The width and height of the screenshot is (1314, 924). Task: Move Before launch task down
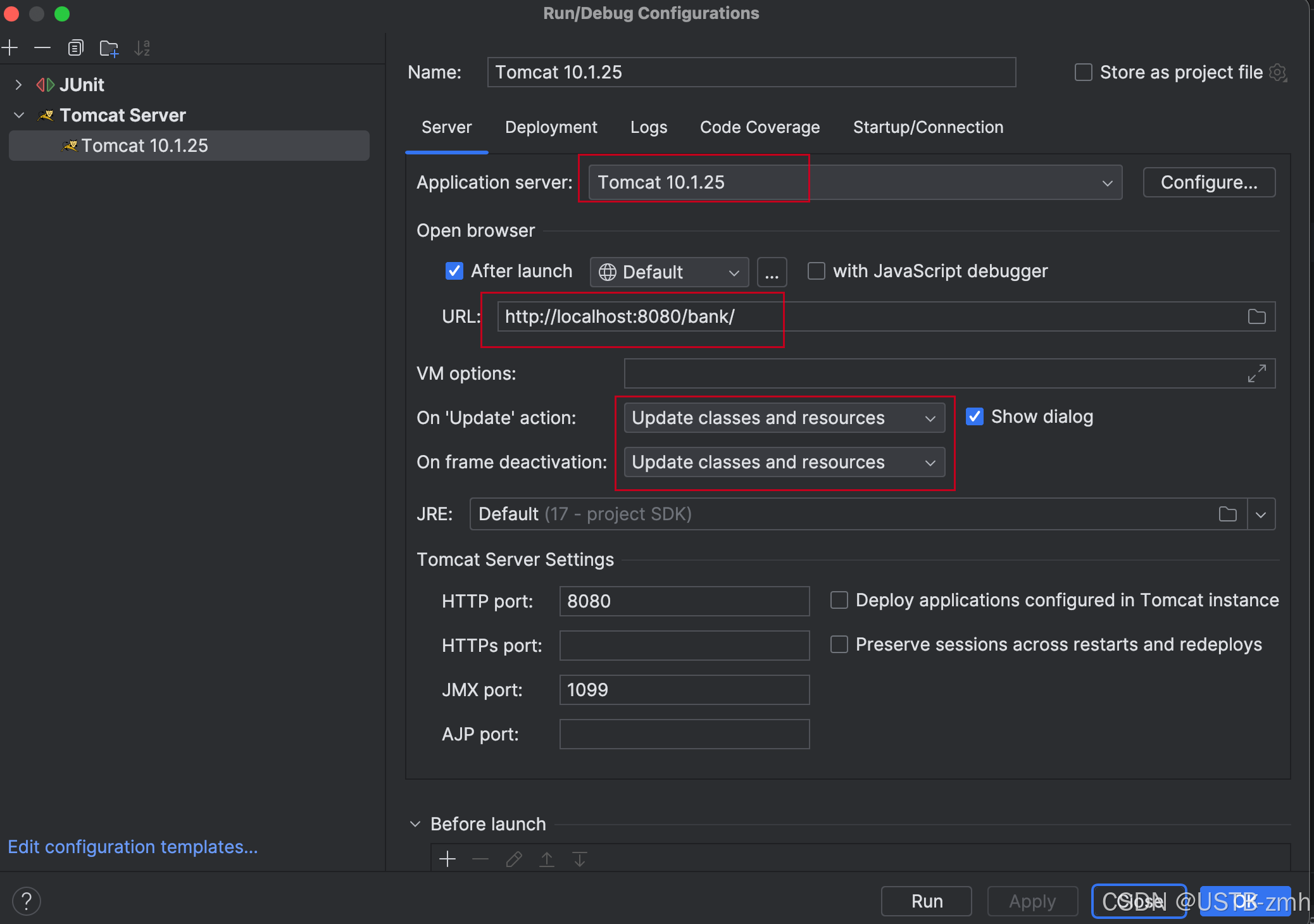click(x=580, y=859)
